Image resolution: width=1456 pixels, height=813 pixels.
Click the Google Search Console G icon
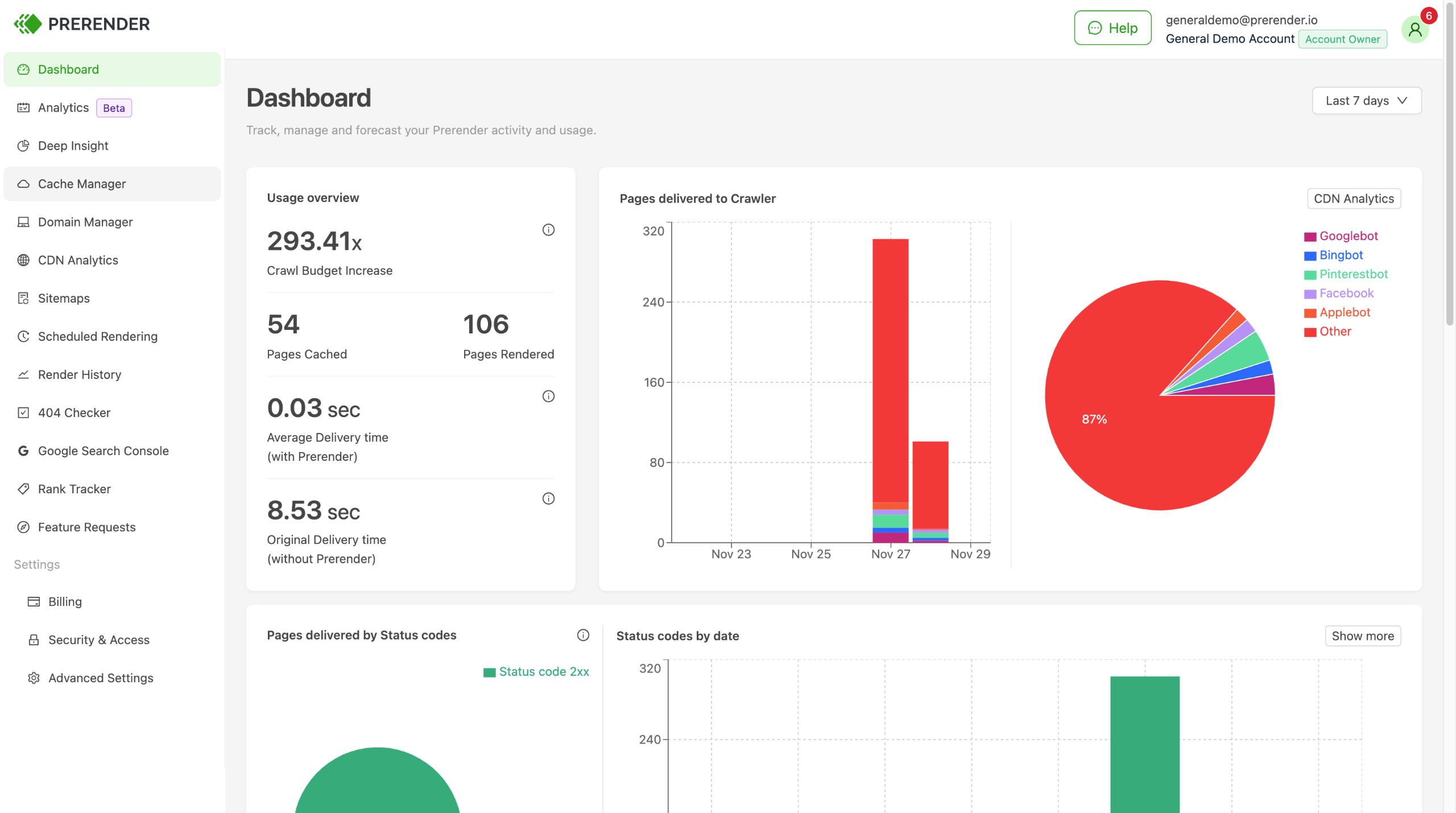23,451
